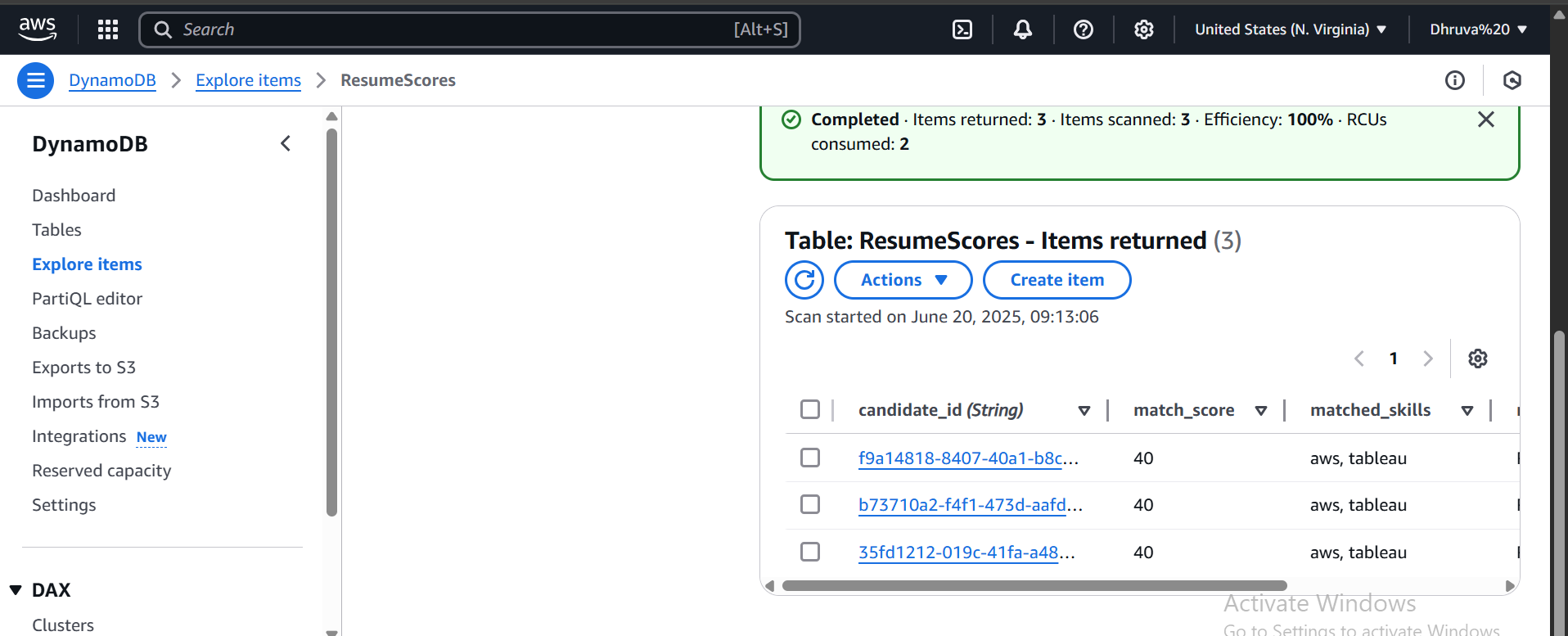
Task: Click the New badge beside Integrations
Action: [x=151, y=437]
